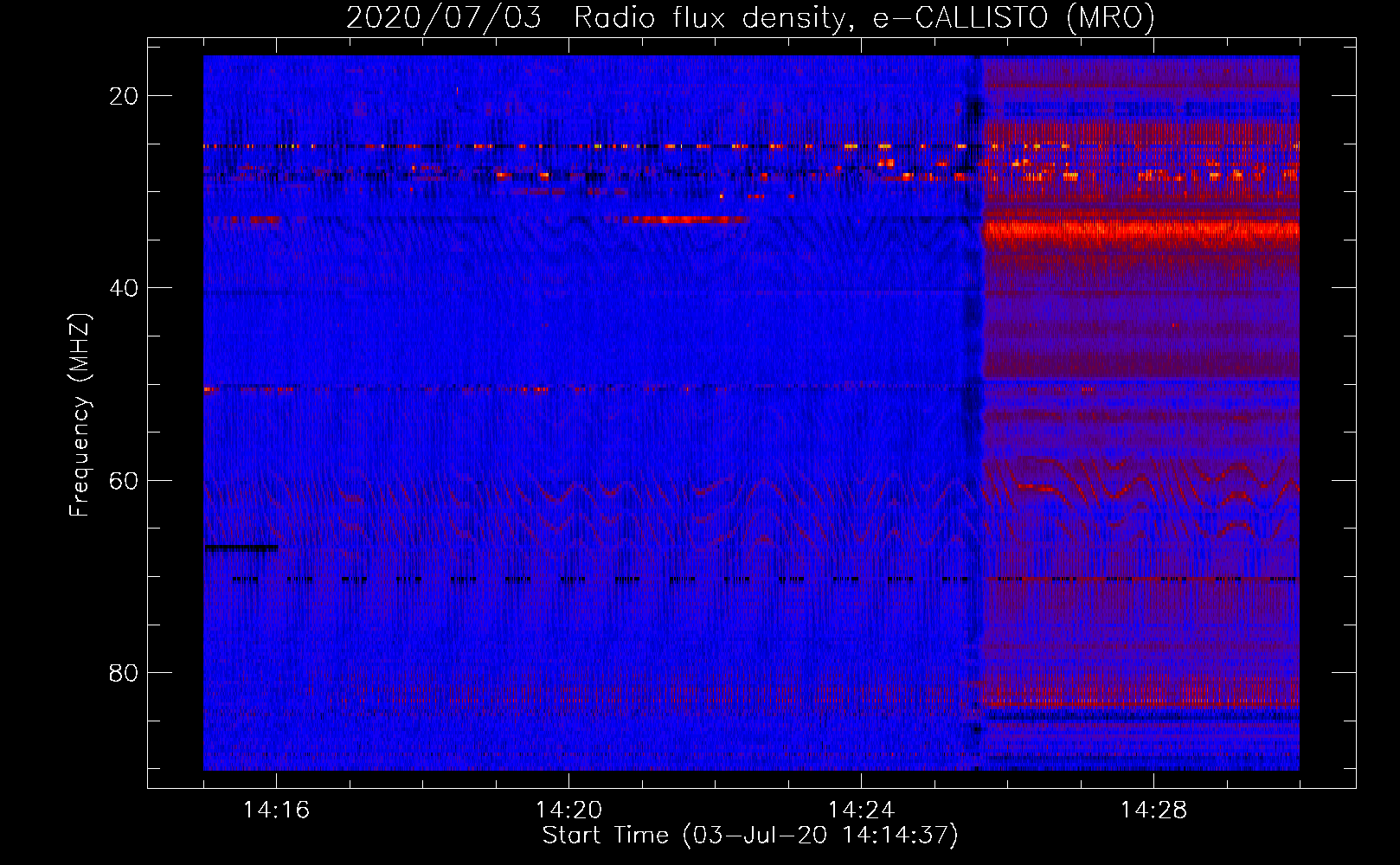Click the 14:24 time tick label
The height and width of the screenshot is (865, 1400).
[861, 811]
